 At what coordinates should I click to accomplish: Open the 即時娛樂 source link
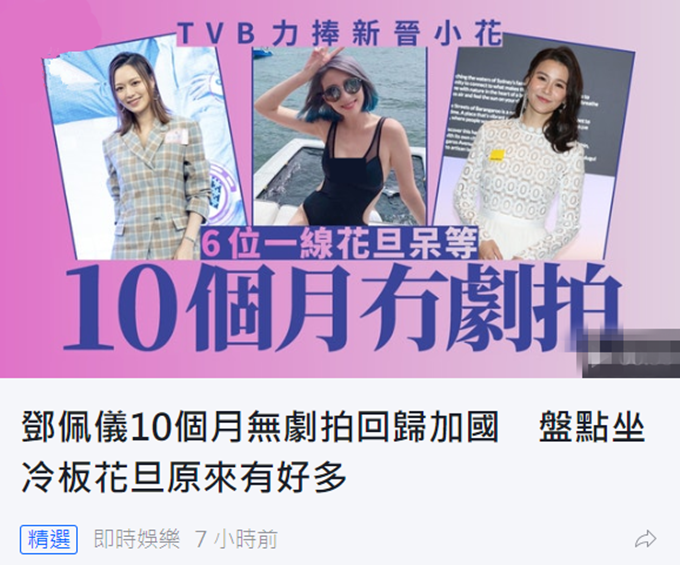point(137,539)
